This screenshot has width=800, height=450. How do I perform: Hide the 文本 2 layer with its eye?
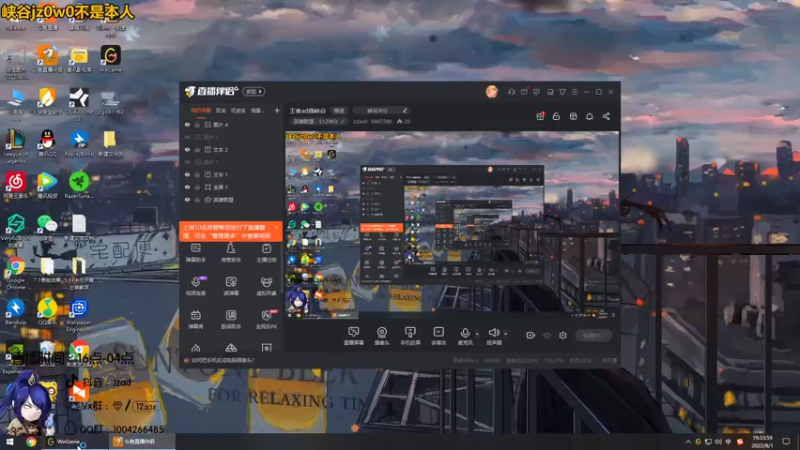click(x=187, y=149)
